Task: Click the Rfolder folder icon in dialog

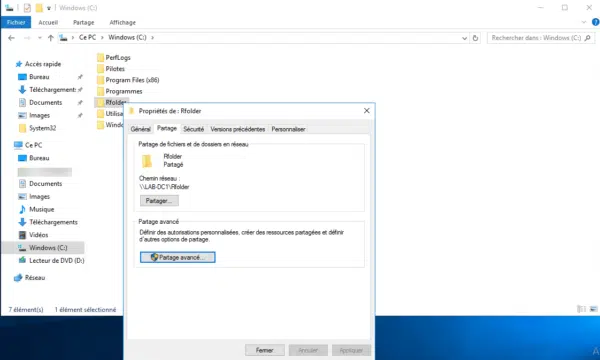Action: click(x=147, y=161)
